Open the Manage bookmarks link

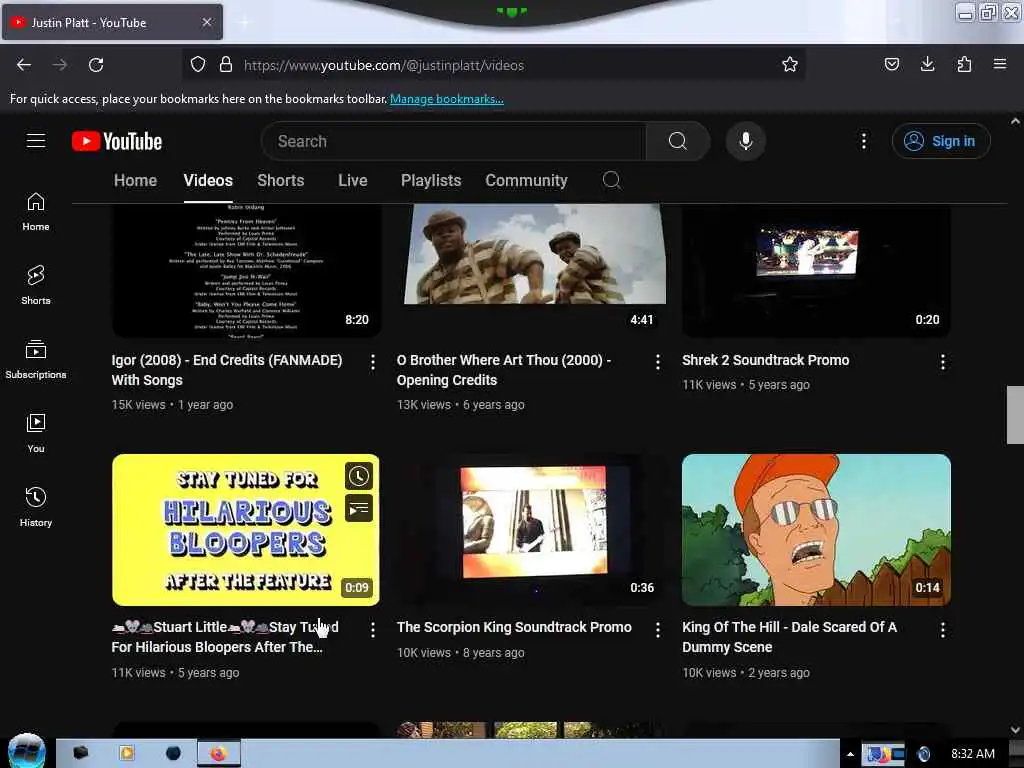tap(447, 99)
